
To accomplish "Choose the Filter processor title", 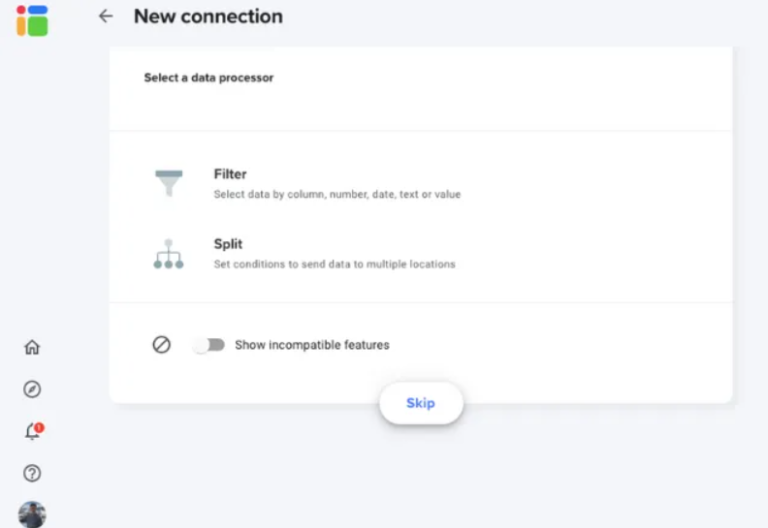I will coord(230,174).
